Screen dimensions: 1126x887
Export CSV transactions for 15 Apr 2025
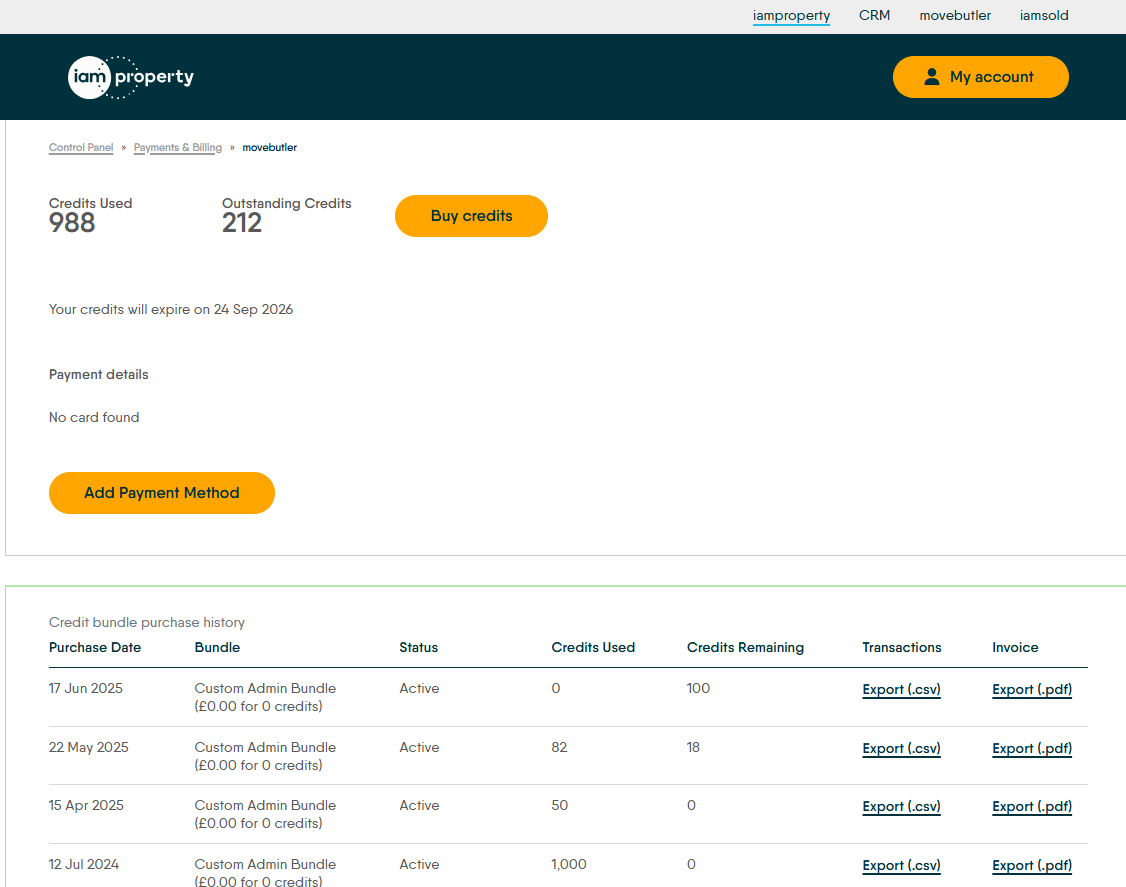point(901,807)
